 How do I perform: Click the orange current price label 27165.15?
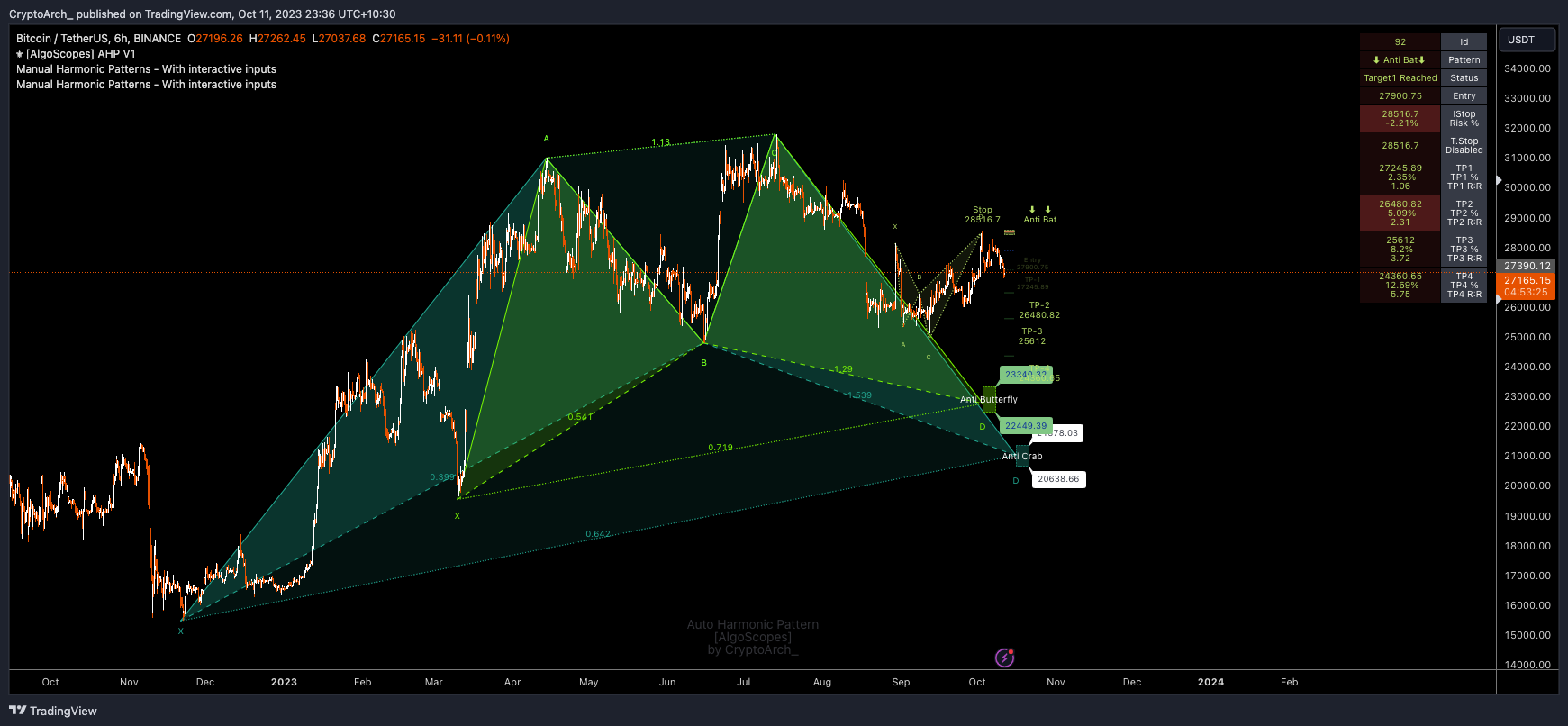1527,286
